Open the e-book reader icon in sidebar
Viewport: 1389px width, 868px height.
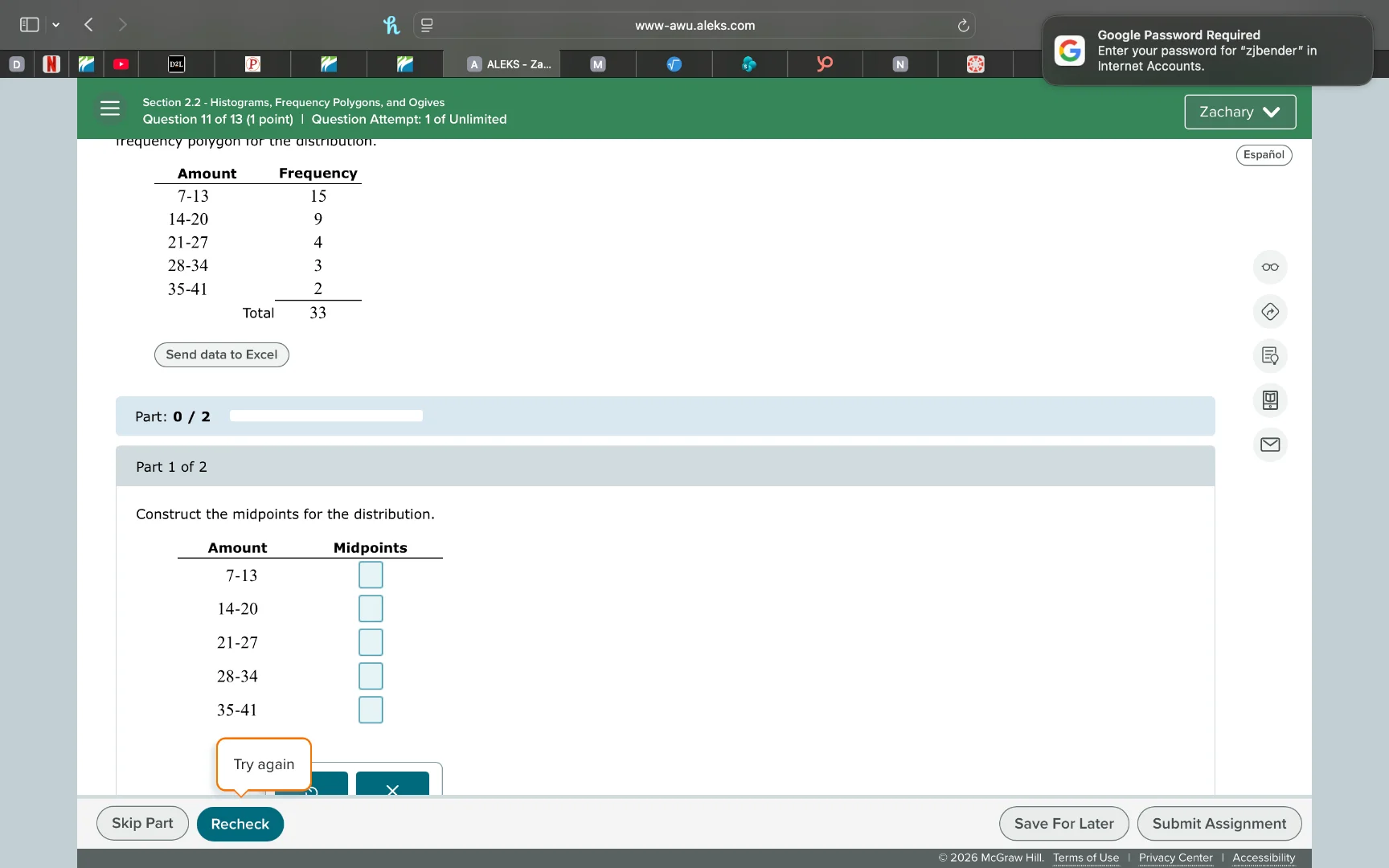tap(1269, 400)
